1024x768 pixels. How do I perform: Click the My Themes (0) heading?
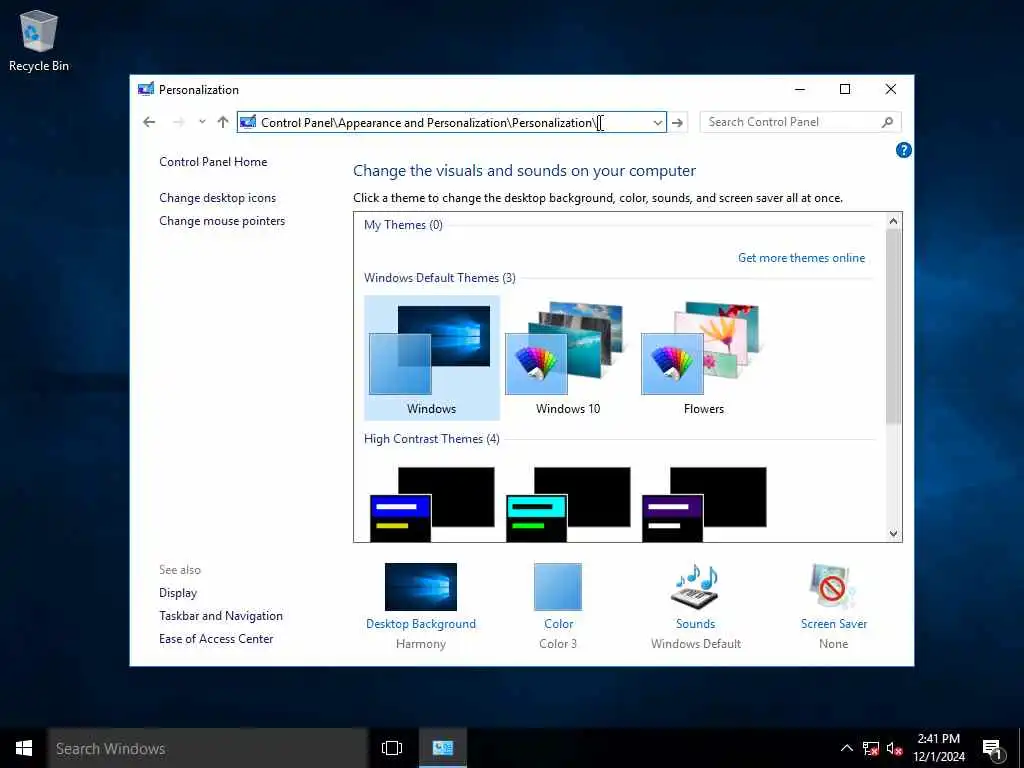403,225
